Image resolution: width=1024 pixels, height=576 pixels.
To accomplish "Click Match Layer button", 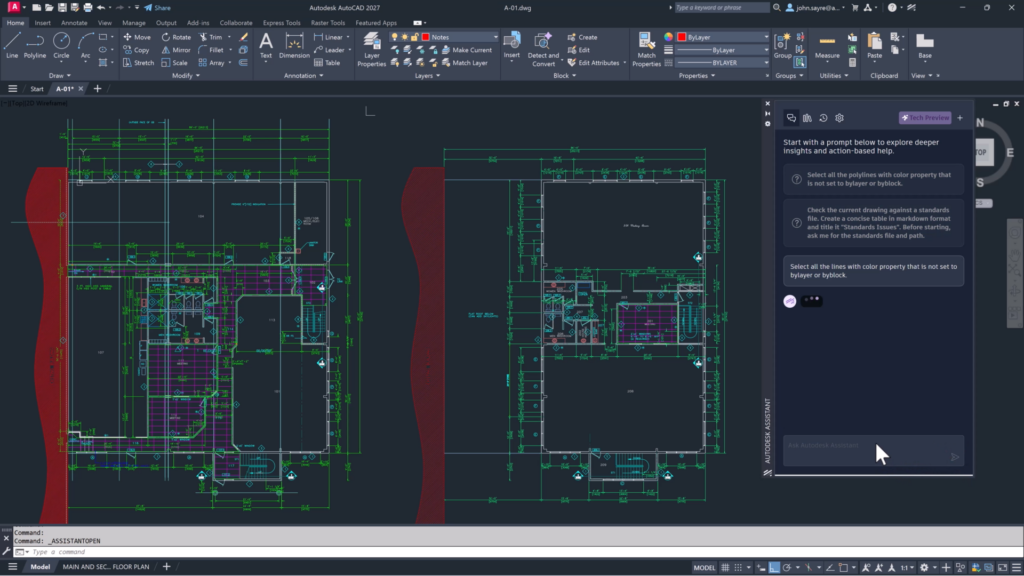I will click(465, 63).
